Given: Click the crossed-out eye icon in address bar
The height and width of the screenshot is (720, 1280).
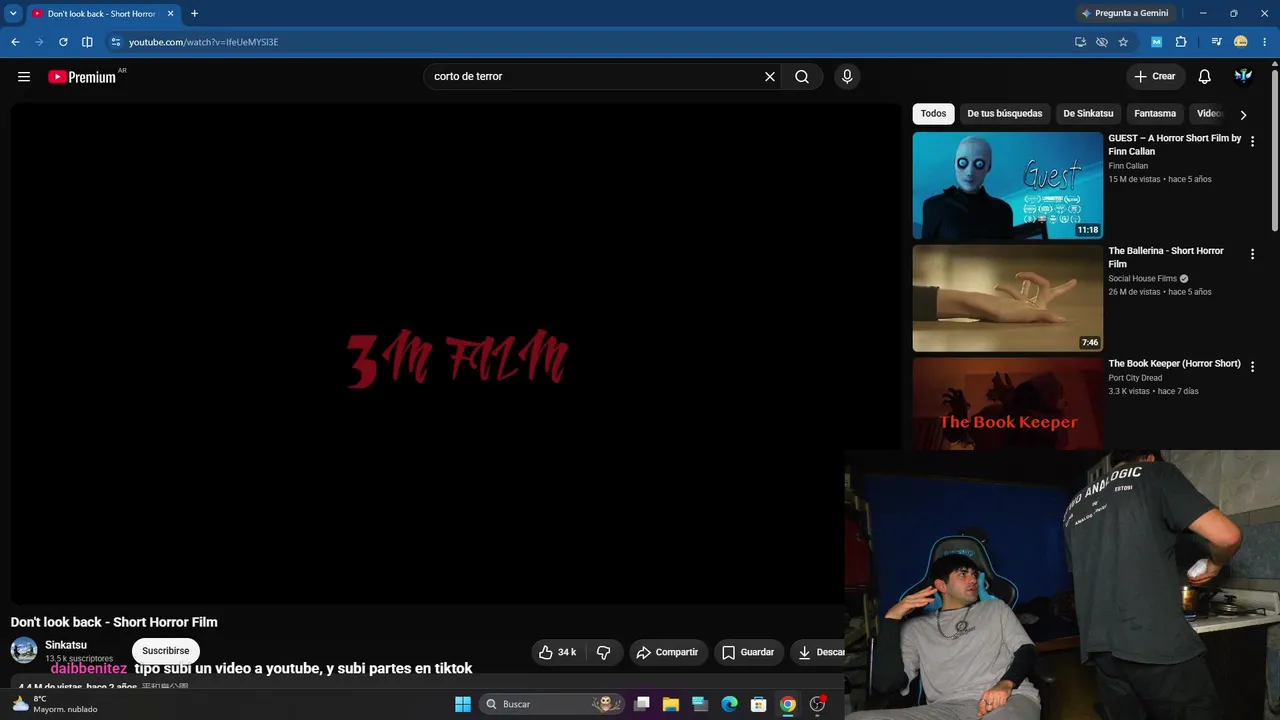Looking at the screenshot, I should [x=1102, y=42].
